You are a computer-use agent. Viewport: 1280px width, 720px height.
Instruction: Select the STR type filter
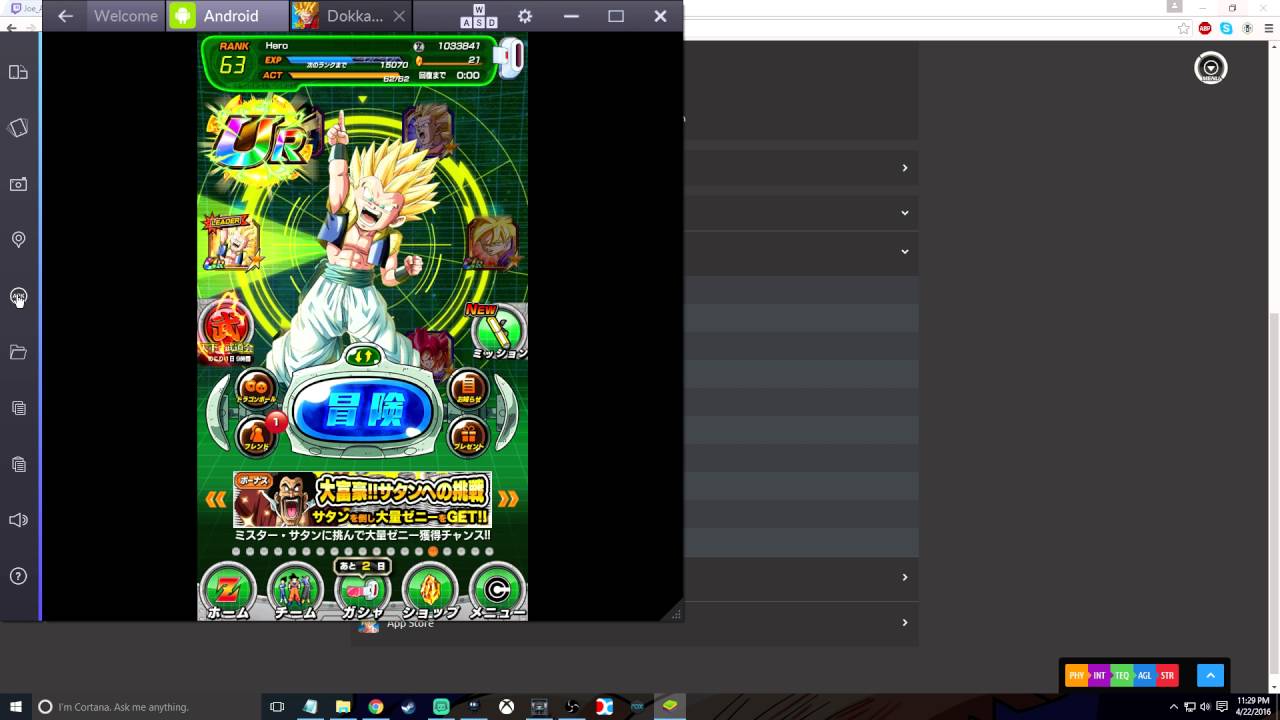point(1167,676)
